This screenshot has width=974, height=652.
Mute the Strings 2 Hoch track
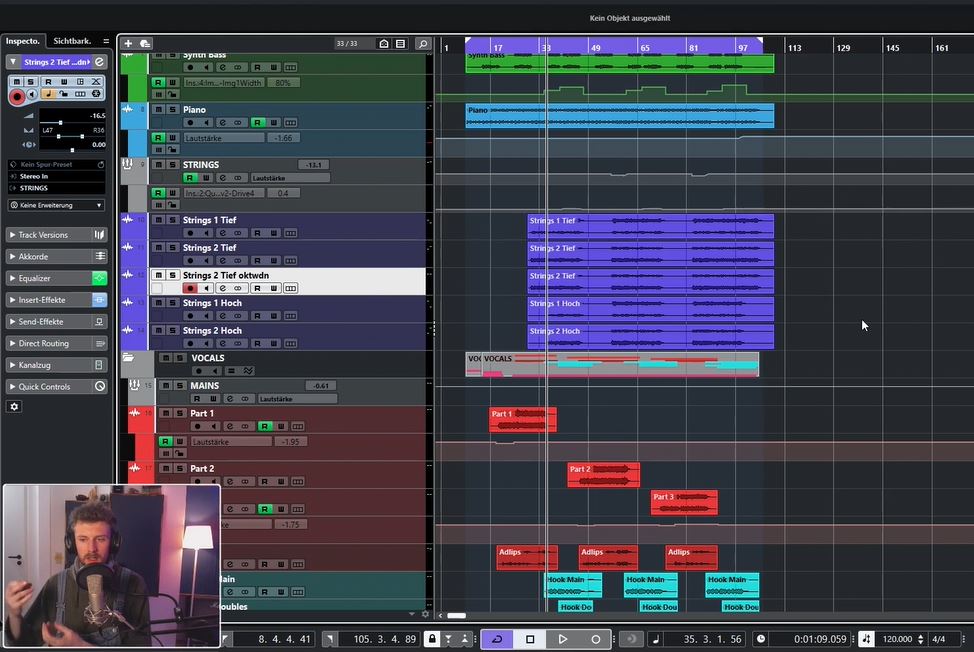pyautogui.click(x=158, y=330)
